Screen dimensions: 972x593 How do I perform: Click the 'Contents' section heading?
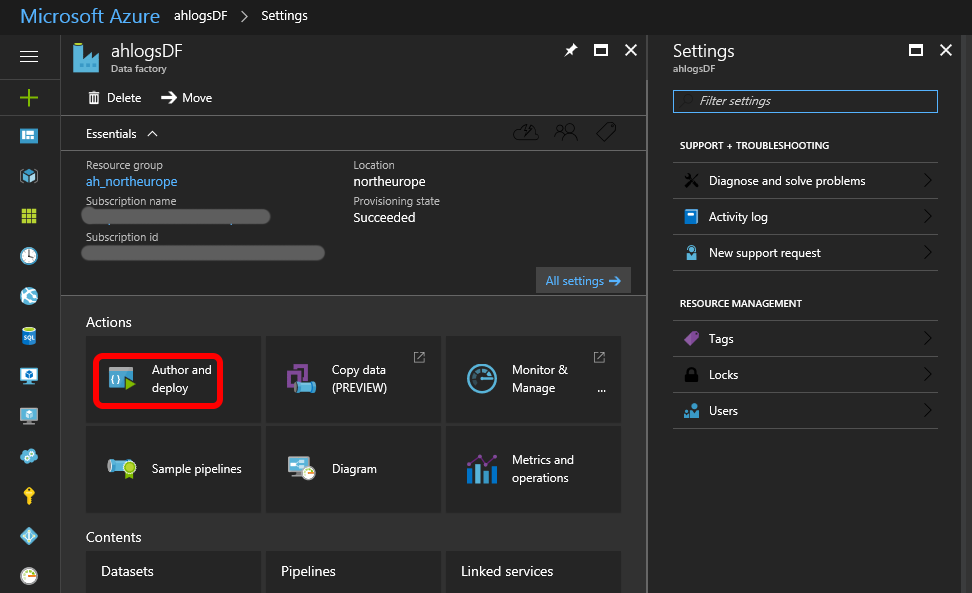click(x=113, y=537)
